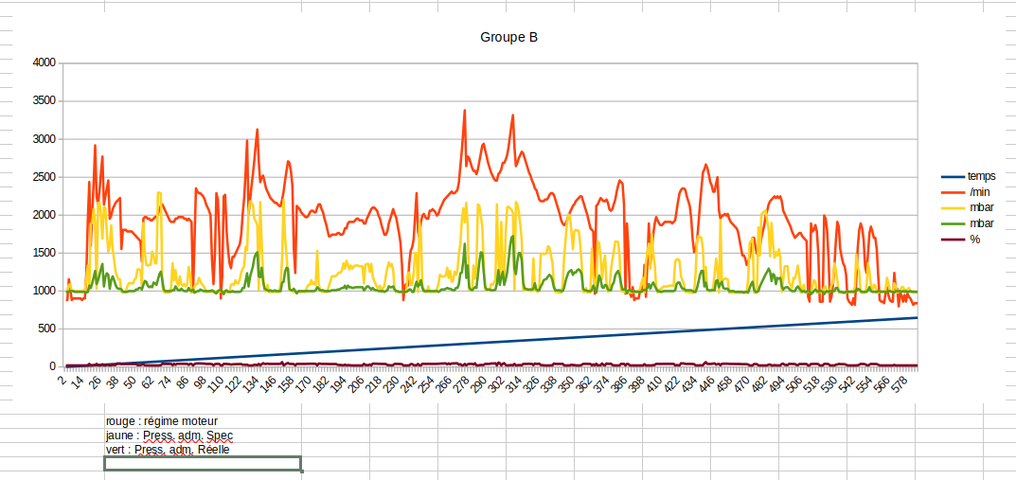Click the cell containing vert : Press. adm. Réelle
The image size is (1016, 480).
click(x=167, y=450)
